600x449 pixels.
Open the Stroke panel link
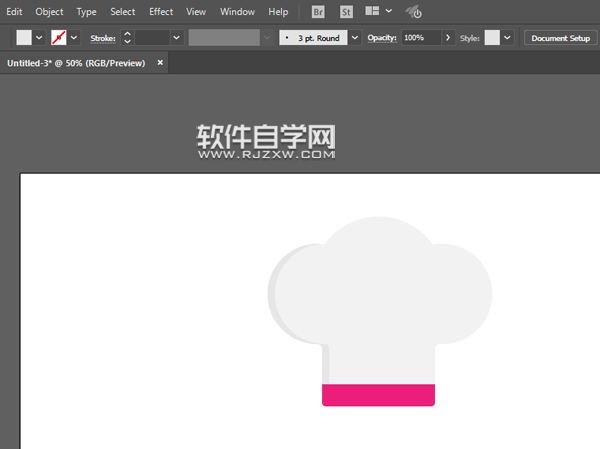point(103,37)
